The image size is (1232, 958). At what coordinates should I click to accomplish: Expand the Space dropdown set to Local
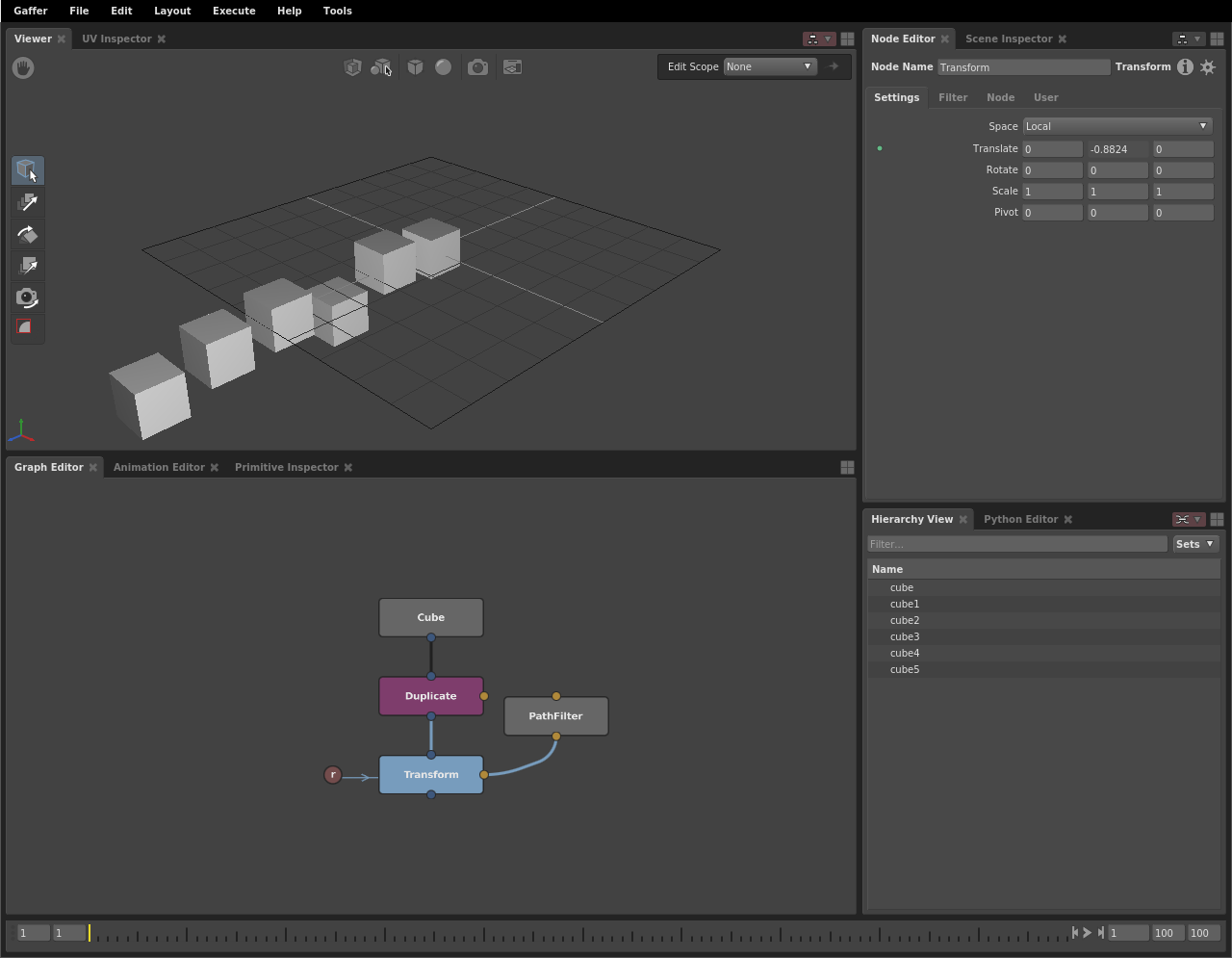(x=1116, y=126)
